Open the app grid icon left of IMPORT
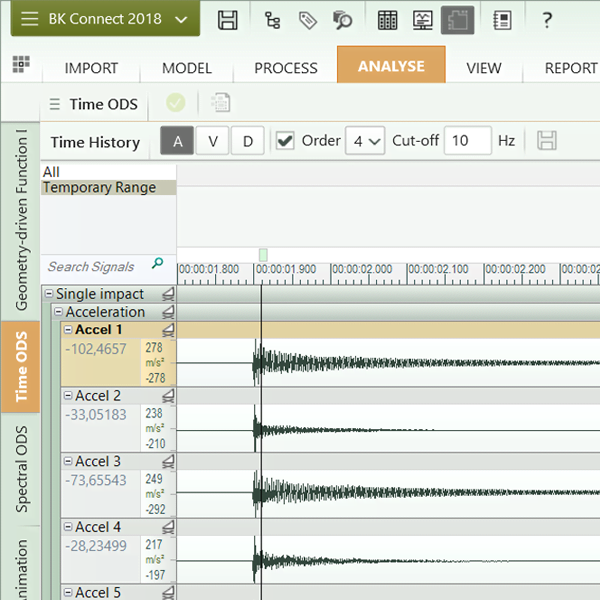Image resolution: width=600 pixels, height=600 pixels. (x=20, y=65)
